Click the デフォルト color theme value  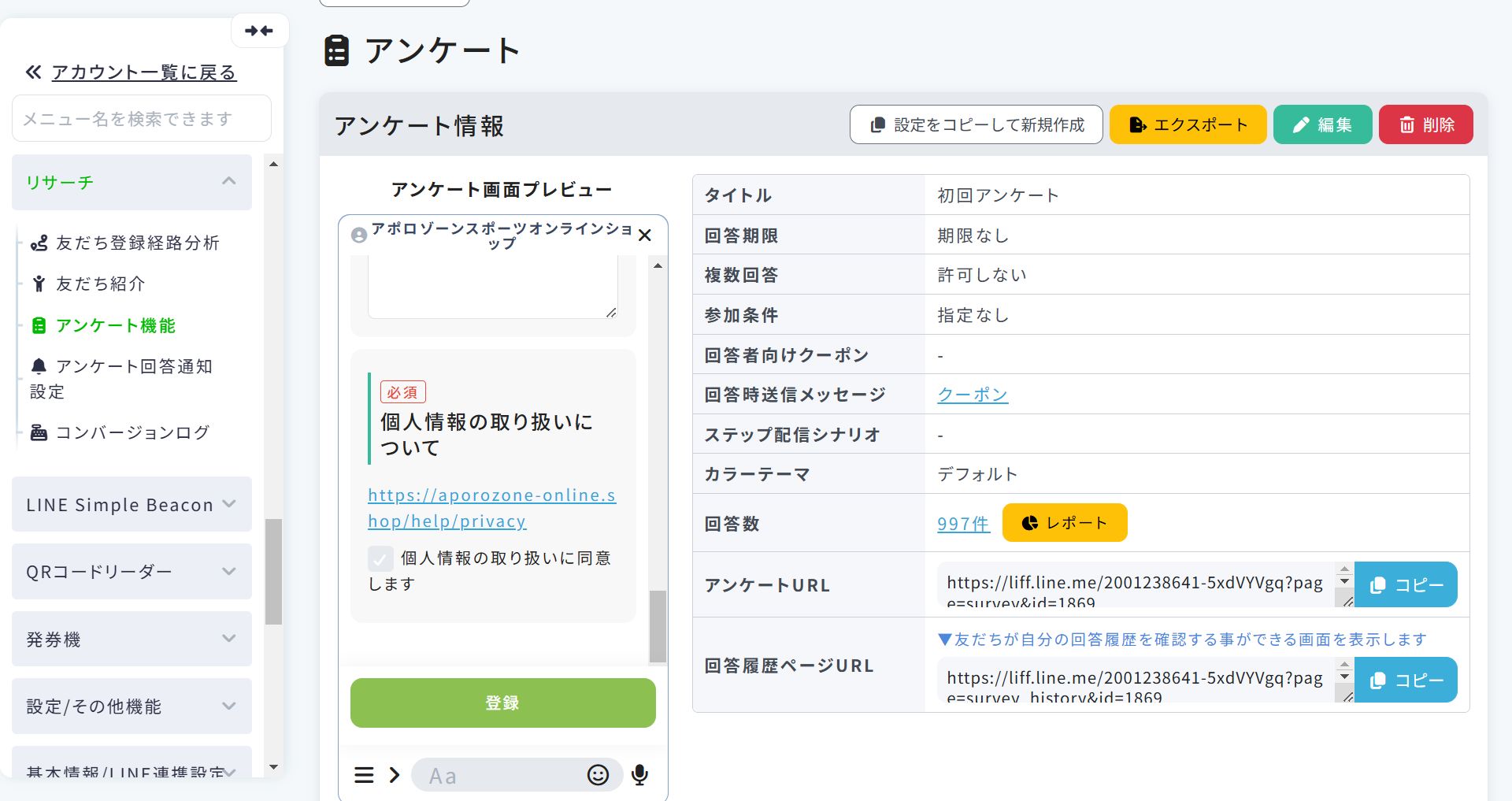[x=977, y=474]
